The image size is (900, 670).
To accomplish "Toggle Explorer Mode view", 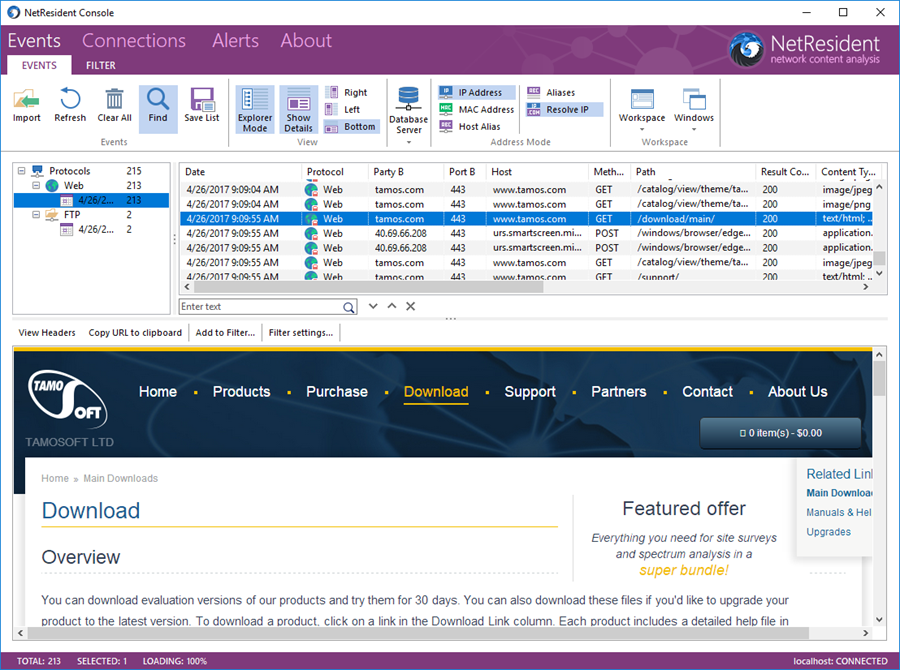I will click(255, 110).
